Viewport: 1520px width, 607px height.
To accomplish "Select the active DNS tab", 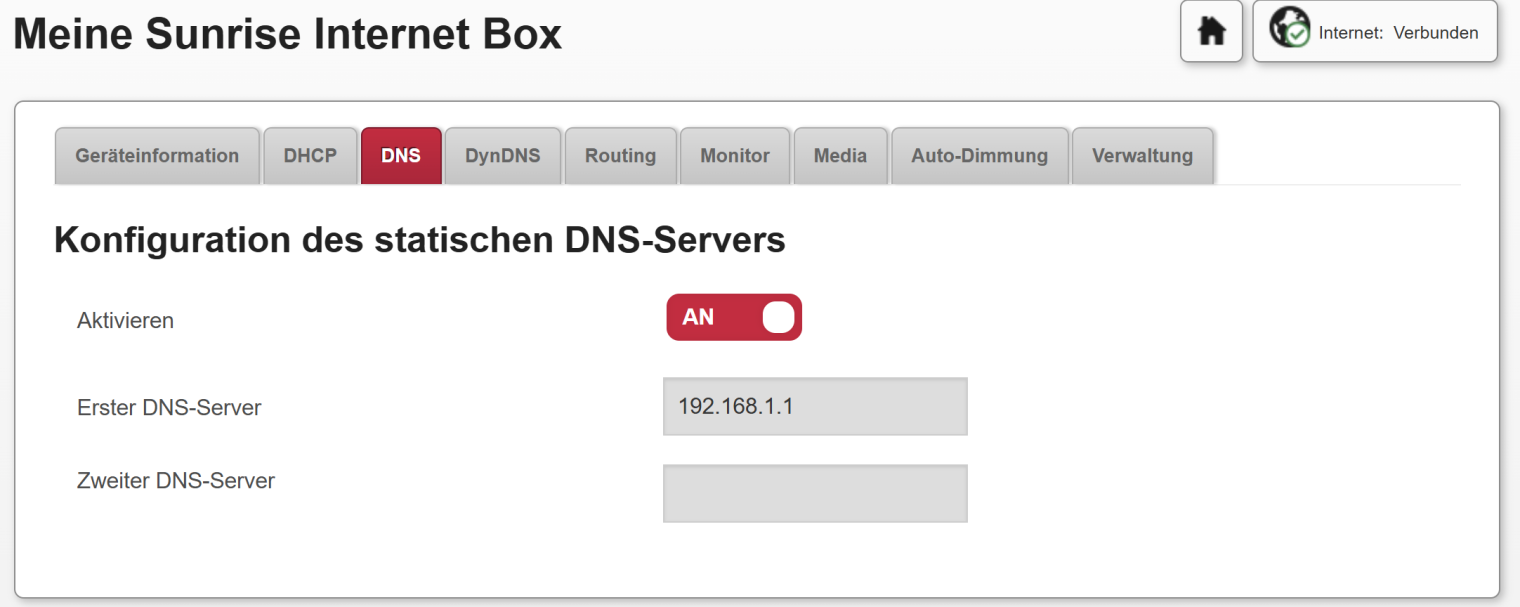I will click(401, 156).
